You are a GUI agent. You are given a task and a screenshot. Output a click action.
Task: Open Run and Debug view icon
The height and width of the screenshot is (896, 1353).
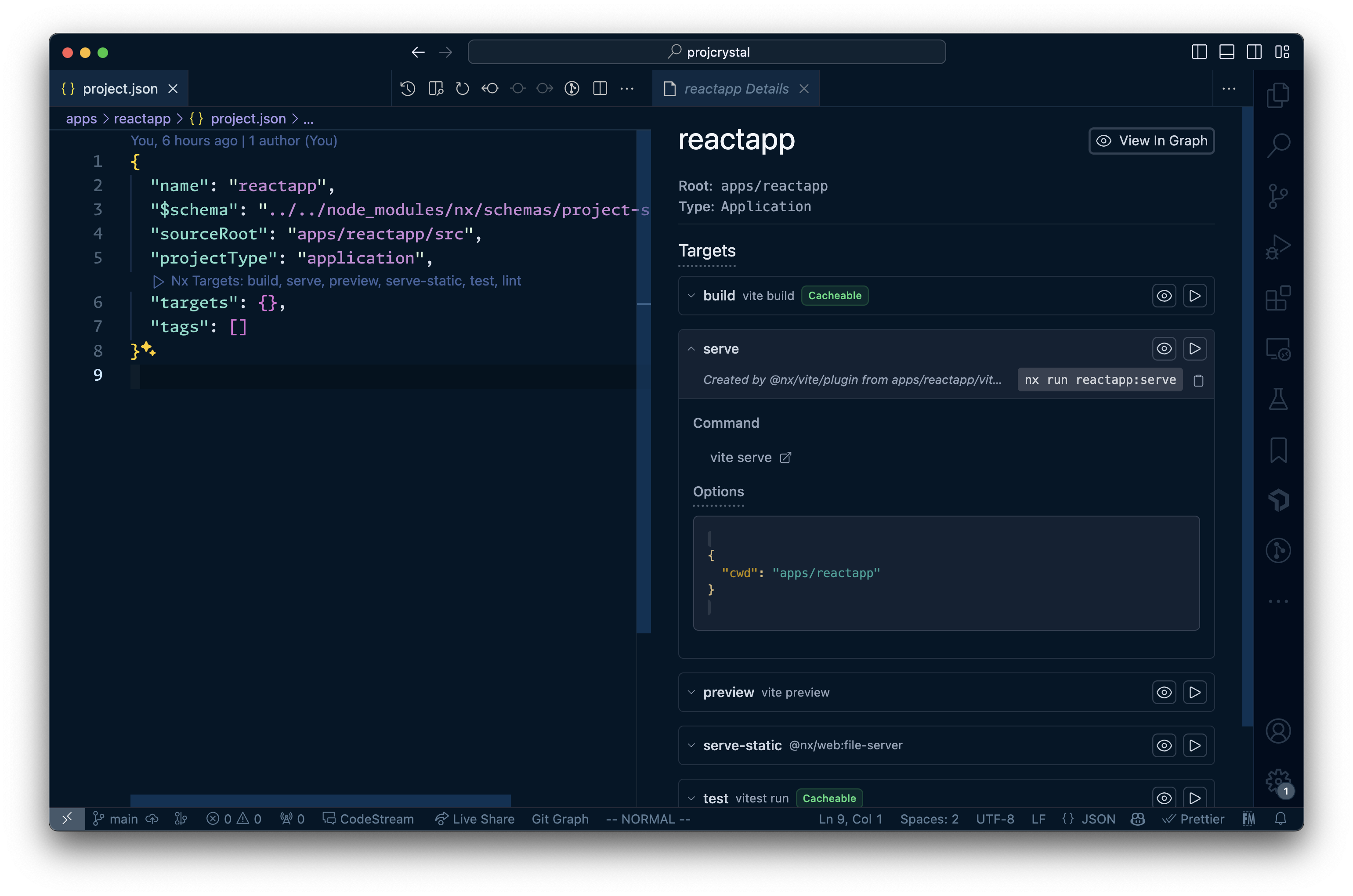pyautogui.click(x=1278, y=247)
